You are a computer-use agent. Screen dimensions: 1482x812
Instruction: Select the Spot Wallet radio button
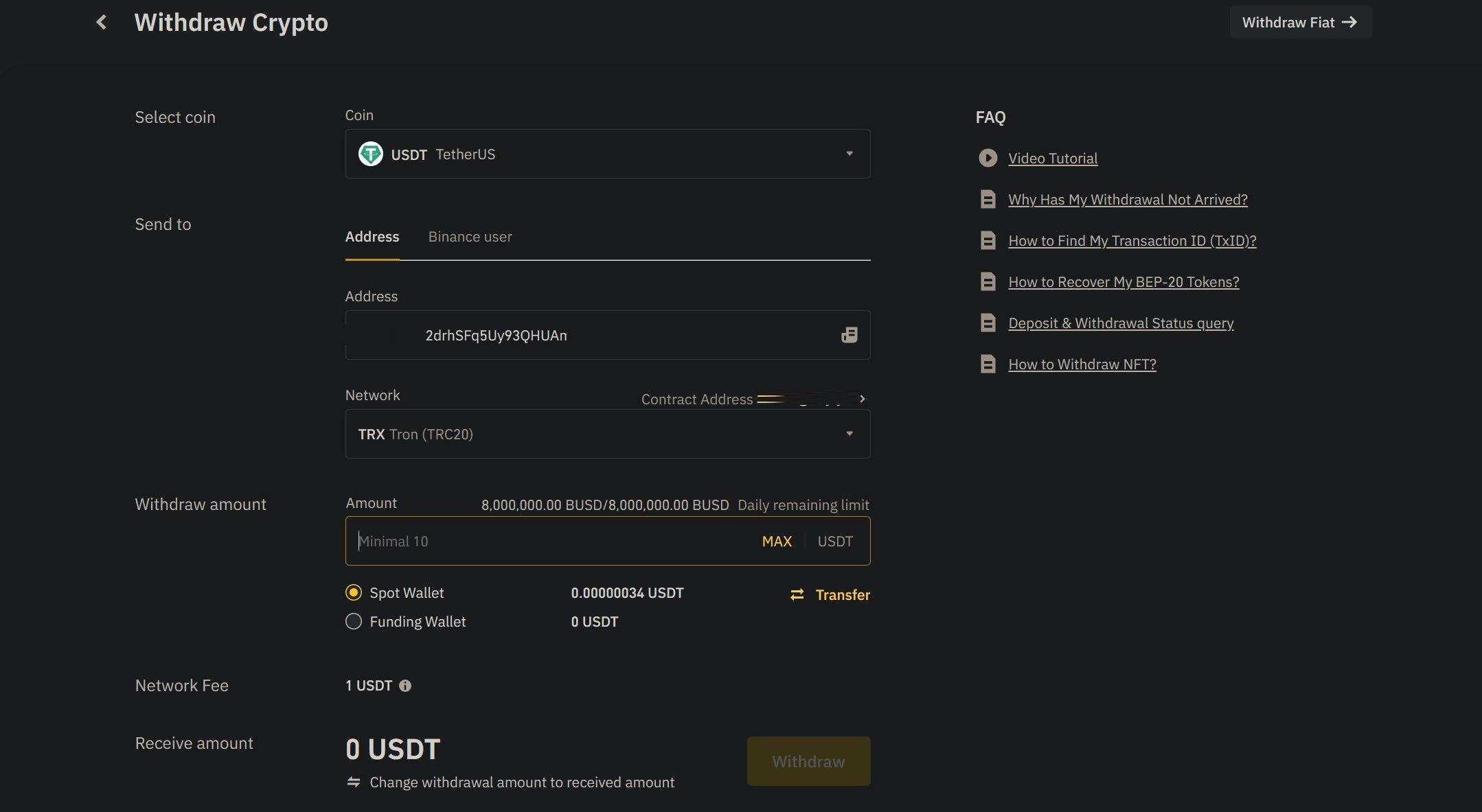(354, 592)
